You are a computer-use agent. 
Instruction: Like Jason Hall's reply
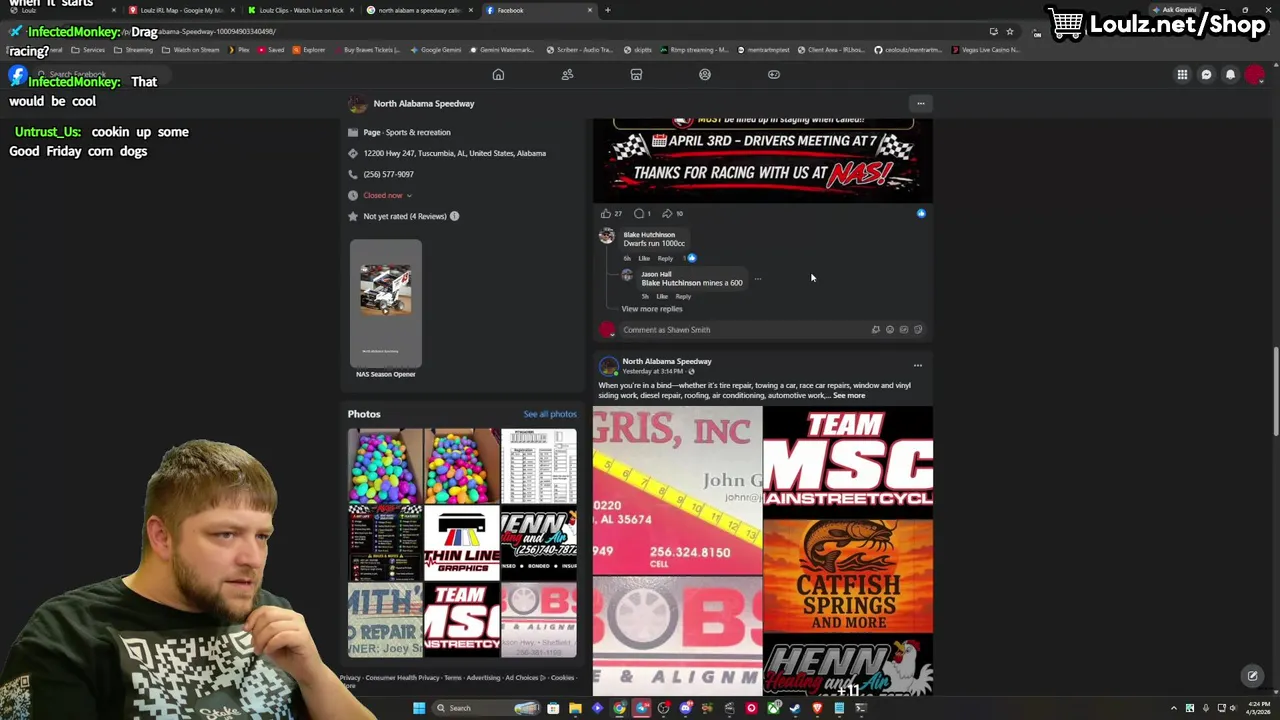[661, 296]
